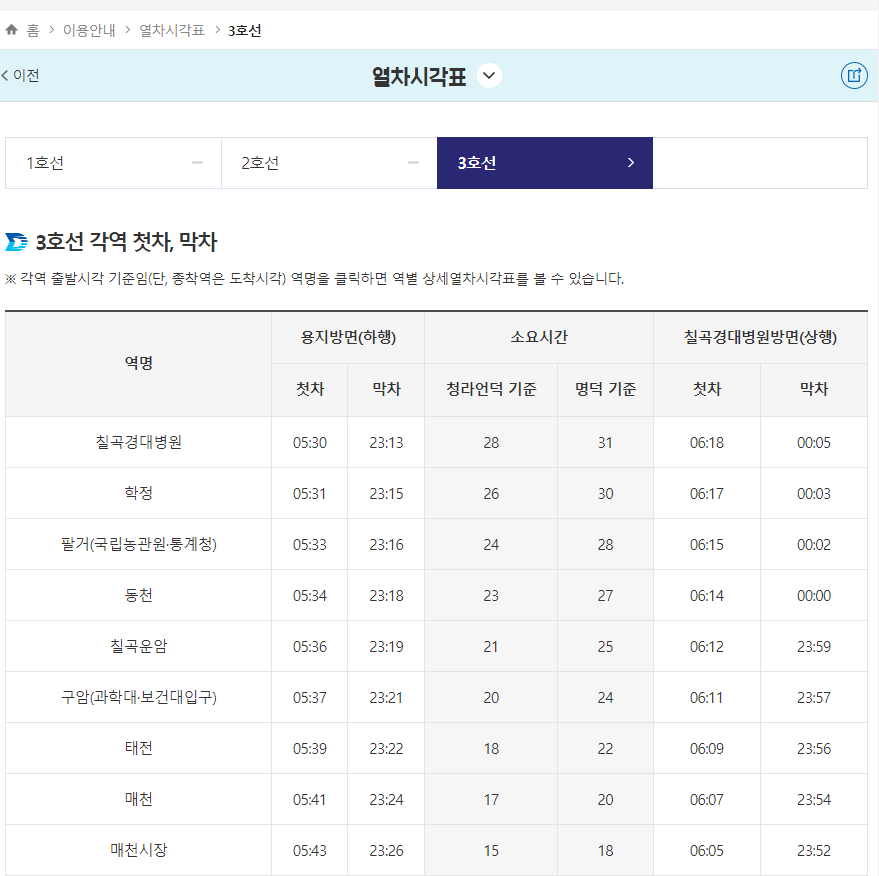This screenshot has height=876, width=879.
Task: Open 팔거(국립농관원·통계청) station timetable
Action: [x=138, y=544]
